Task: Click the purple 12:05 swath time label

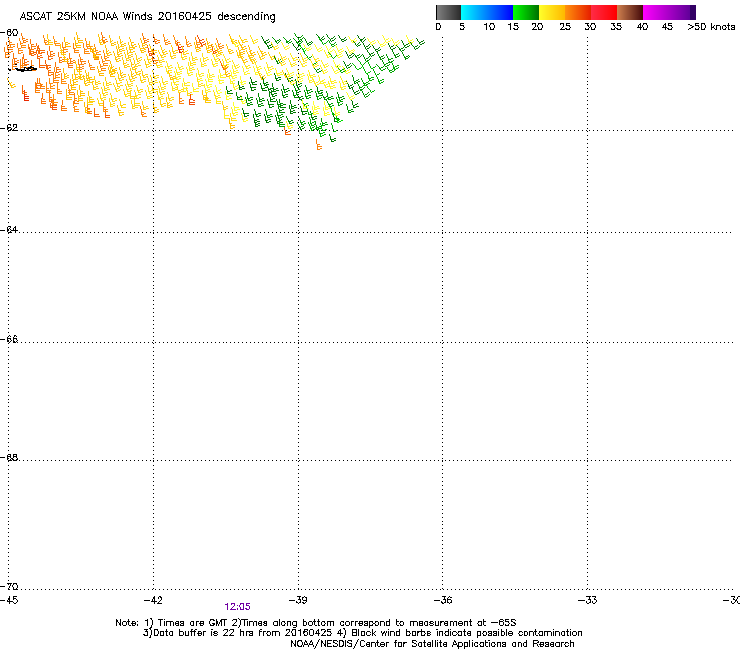Action: click(x=237, y=607)
